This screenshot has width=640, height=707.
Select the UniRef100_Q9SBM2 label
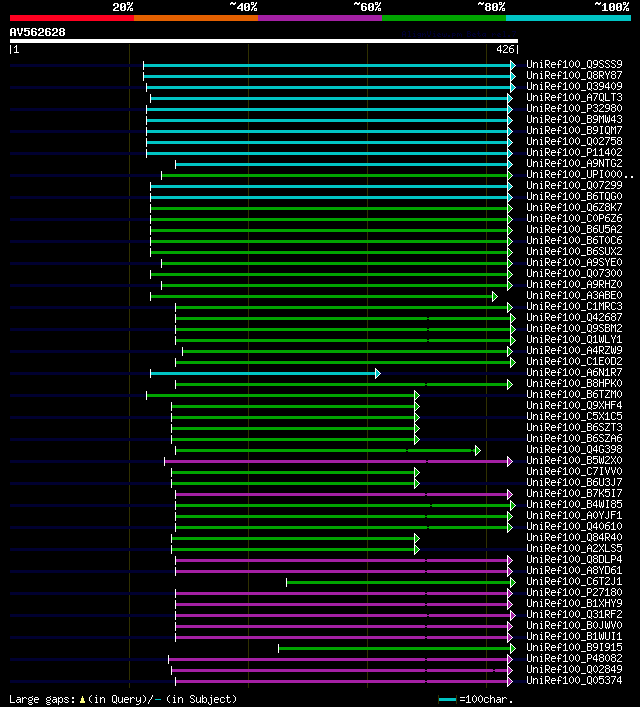pyautogui.click(x=574, y=328)
